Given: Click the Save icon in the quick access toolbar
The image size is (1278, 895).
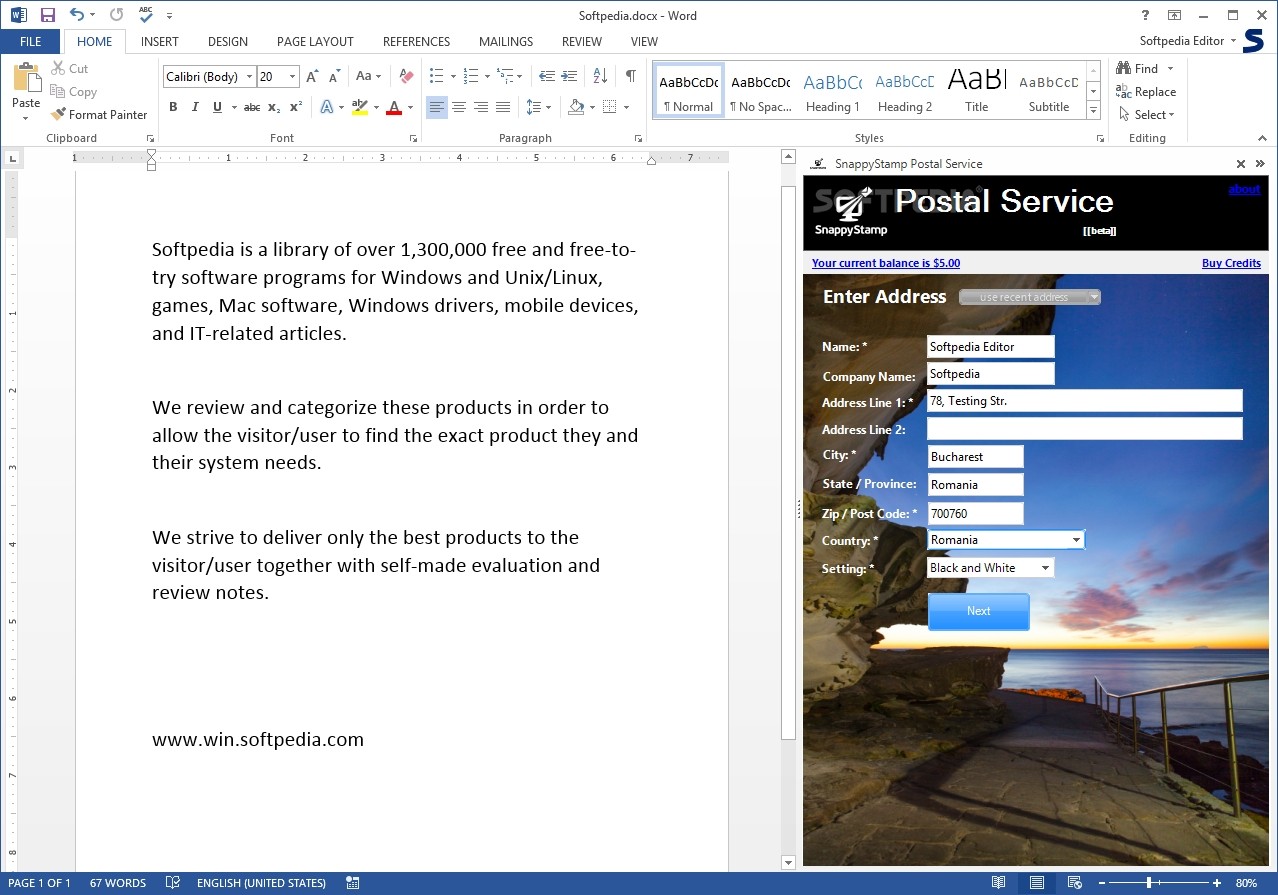Looking at the screenshot, I should click(47, 15).
